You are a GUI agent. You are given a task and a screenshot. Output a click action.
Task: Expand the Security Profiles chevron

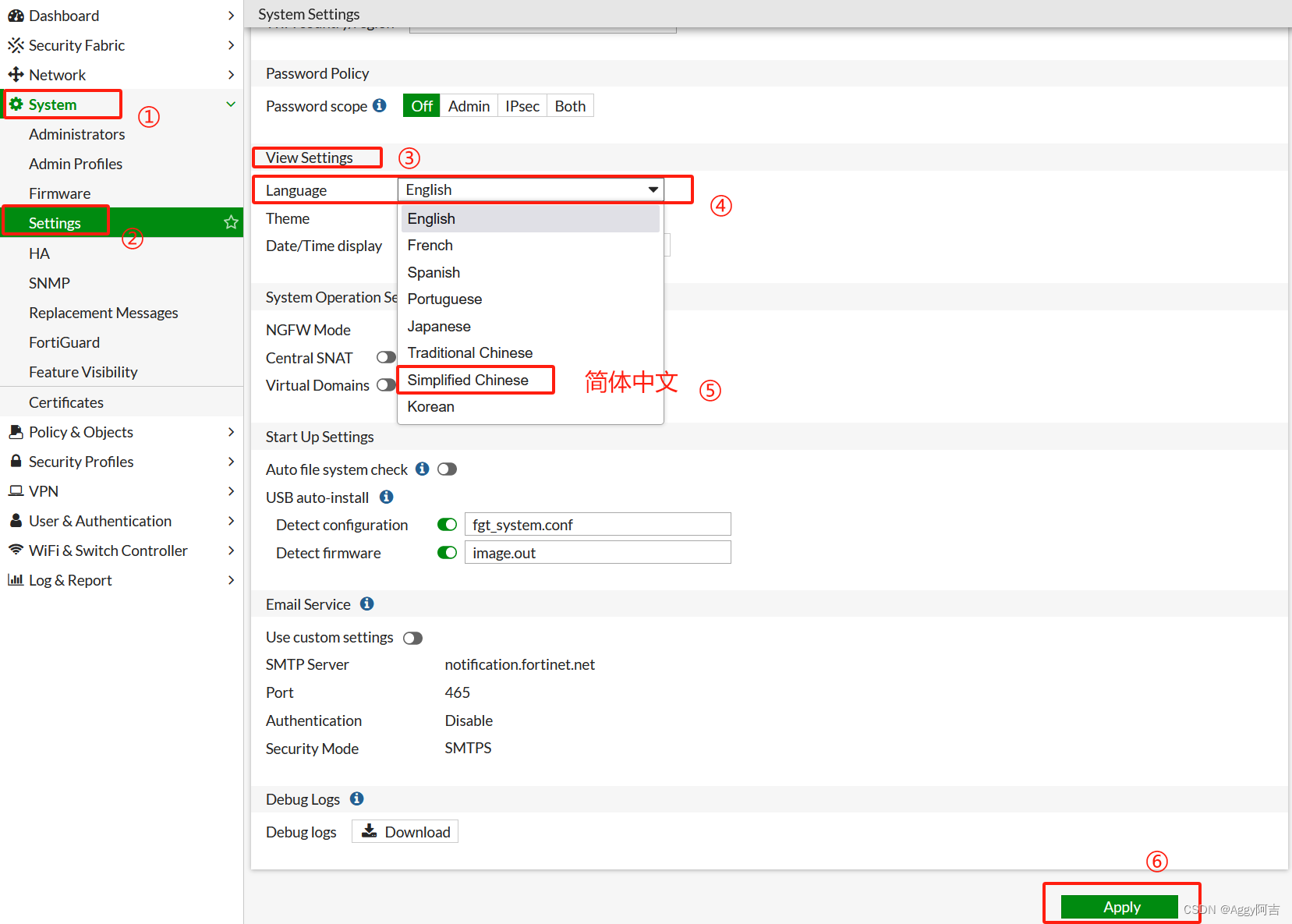click(231, 461)
